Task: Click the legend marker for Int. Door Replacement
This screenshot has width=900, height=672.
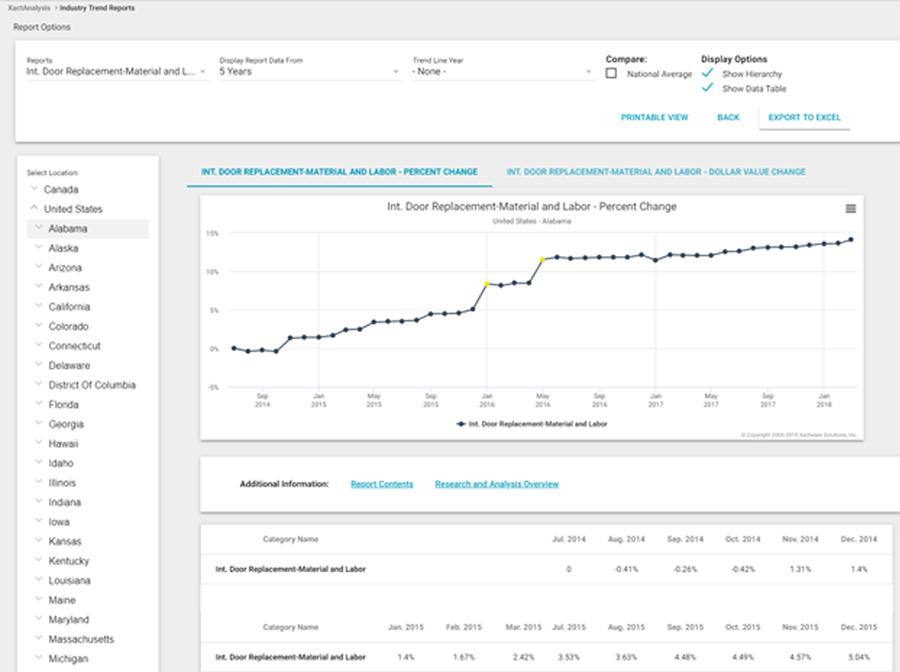Action: point(461,423)
